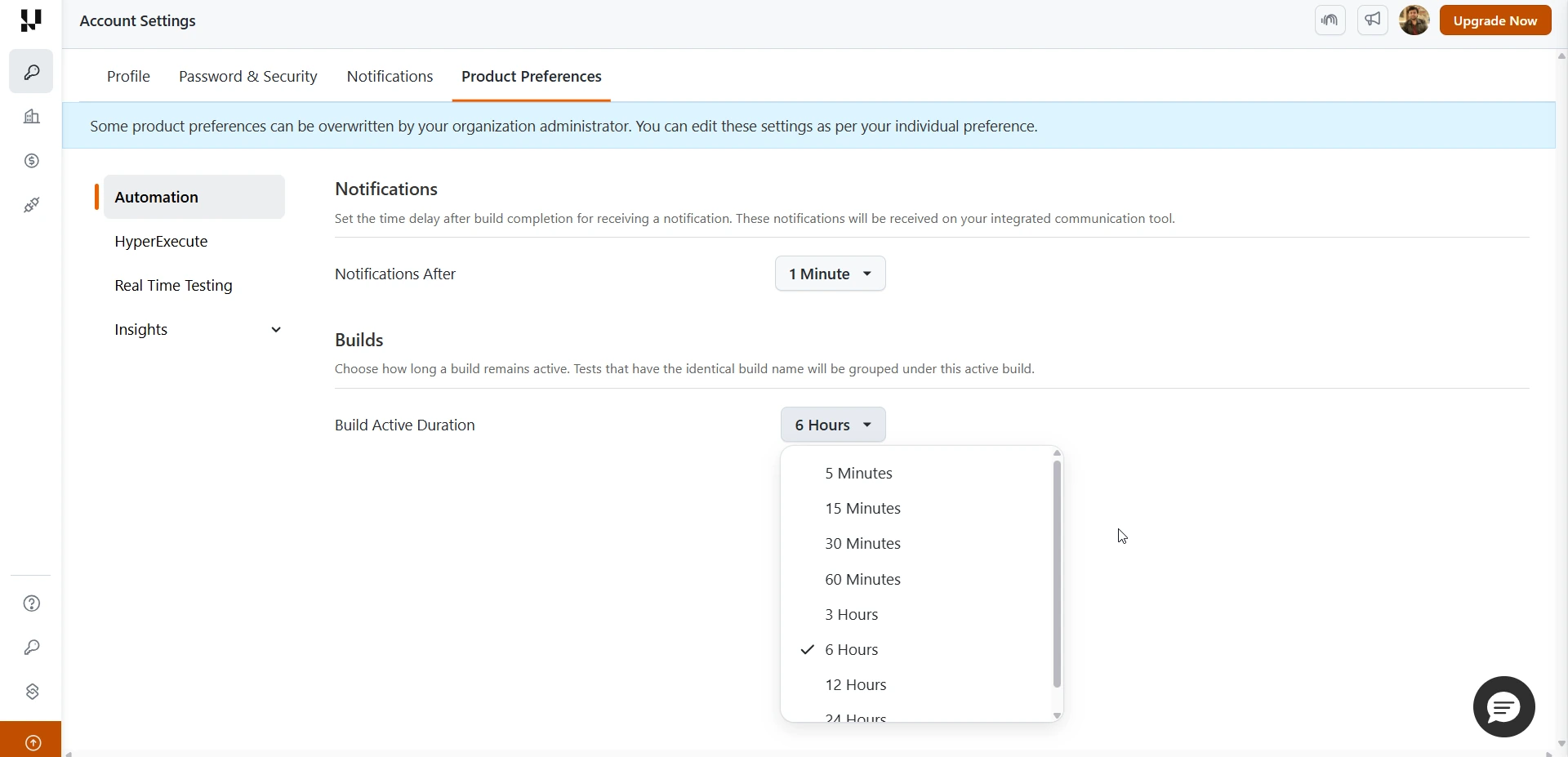The height and width of the screenshot is (757, 1568).
Task: Open the Notifications After 1 Minute dropdown
Action: [830, 274]
